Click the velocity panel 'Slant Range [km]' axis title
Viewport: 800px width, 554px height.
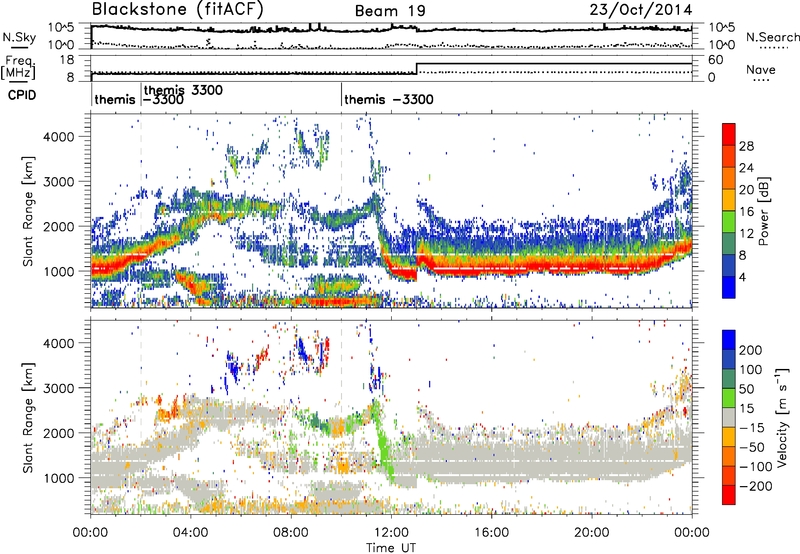pyautogui.click(x=29, y=417)
